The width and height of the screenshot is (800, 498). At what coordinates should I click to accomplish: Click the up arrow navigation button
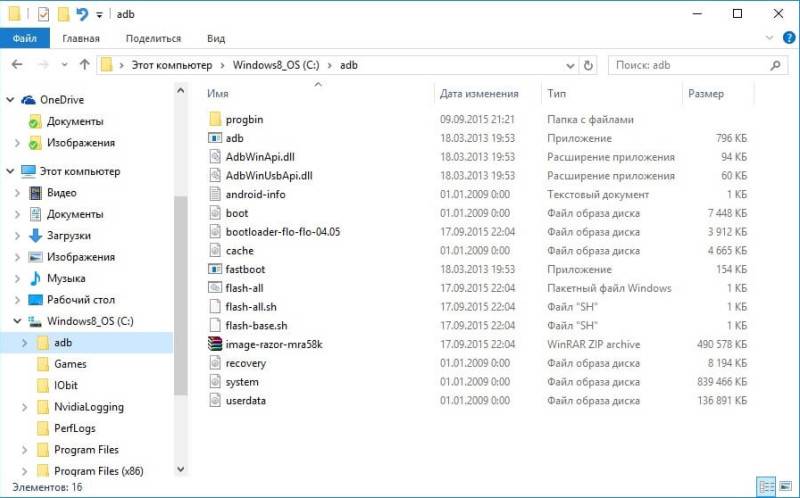[x=84, y=65]
